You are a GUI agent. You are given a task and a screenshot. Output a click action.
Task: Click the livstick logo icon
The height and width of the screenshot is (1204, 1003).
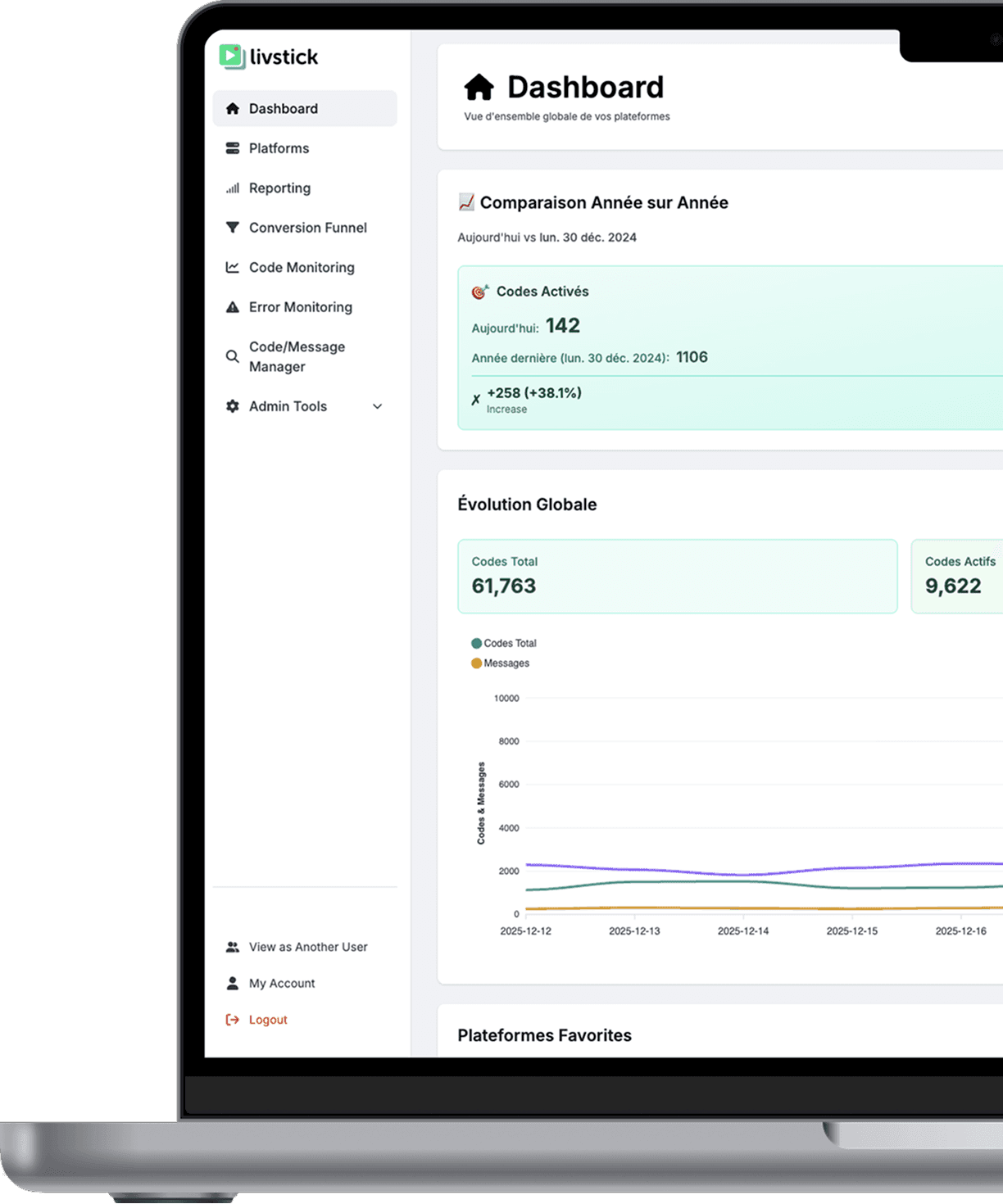(x=230, y=56)
